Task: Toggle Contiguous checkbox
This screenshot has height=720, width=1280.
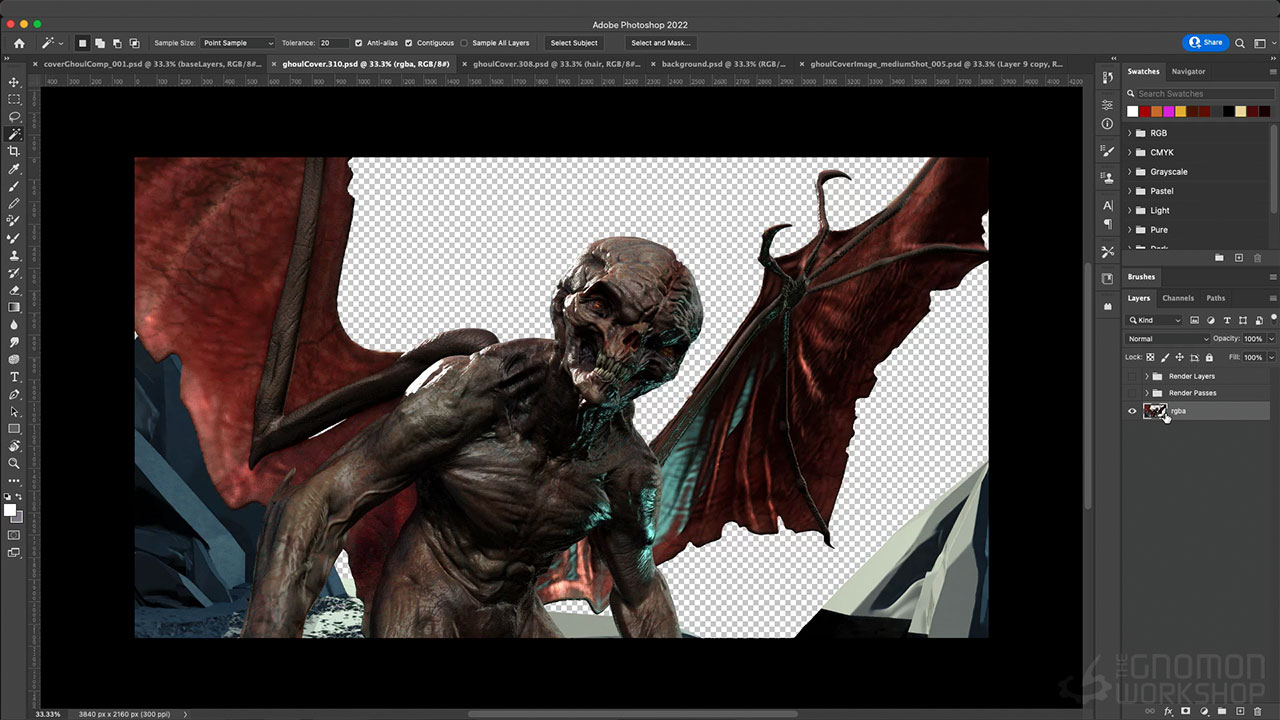Action: coord(408,43)
